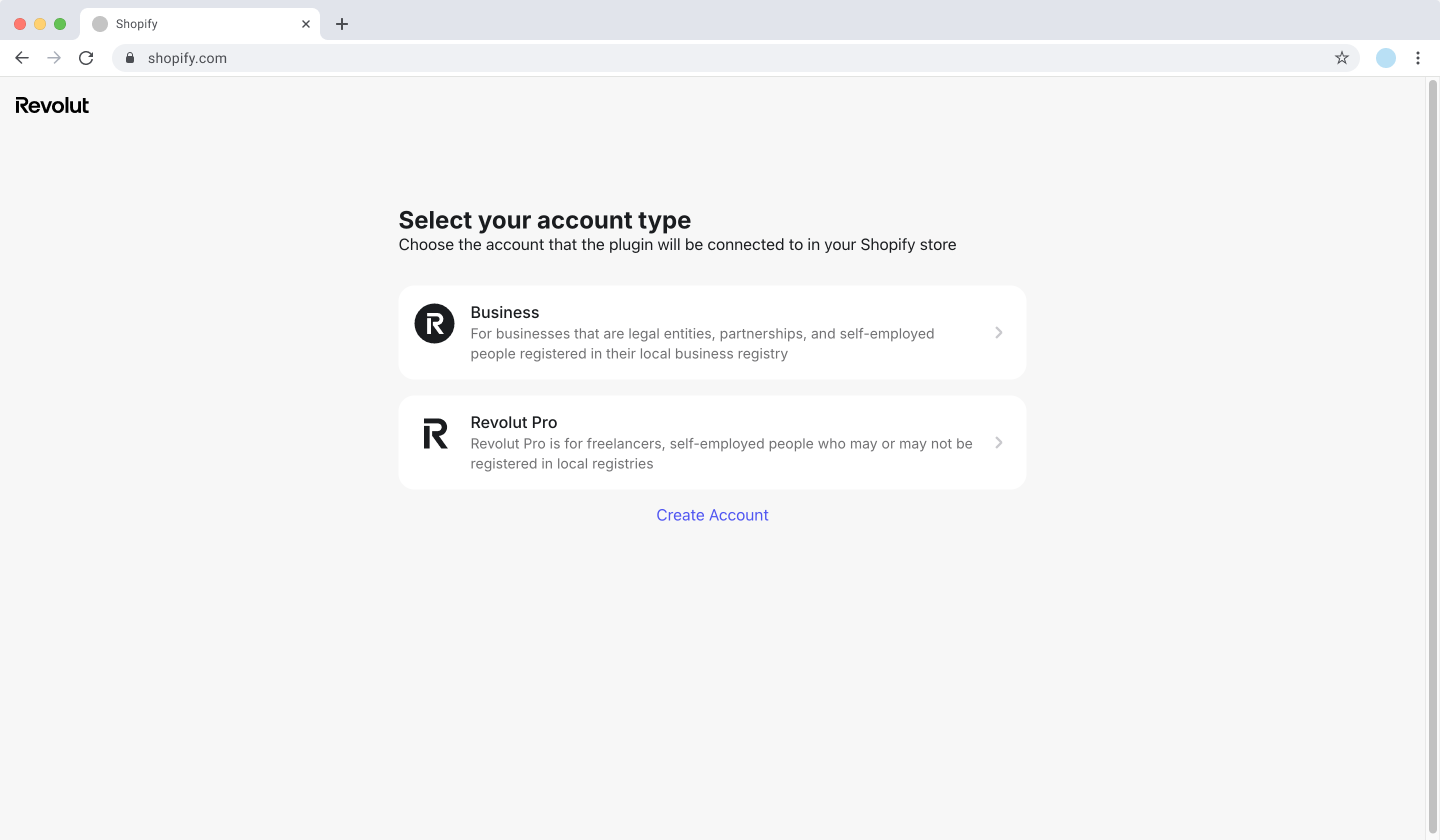Viewport: 1440px width, 840px height.
Task: Open the browser three-dot menu
Action: point(1418,58)
